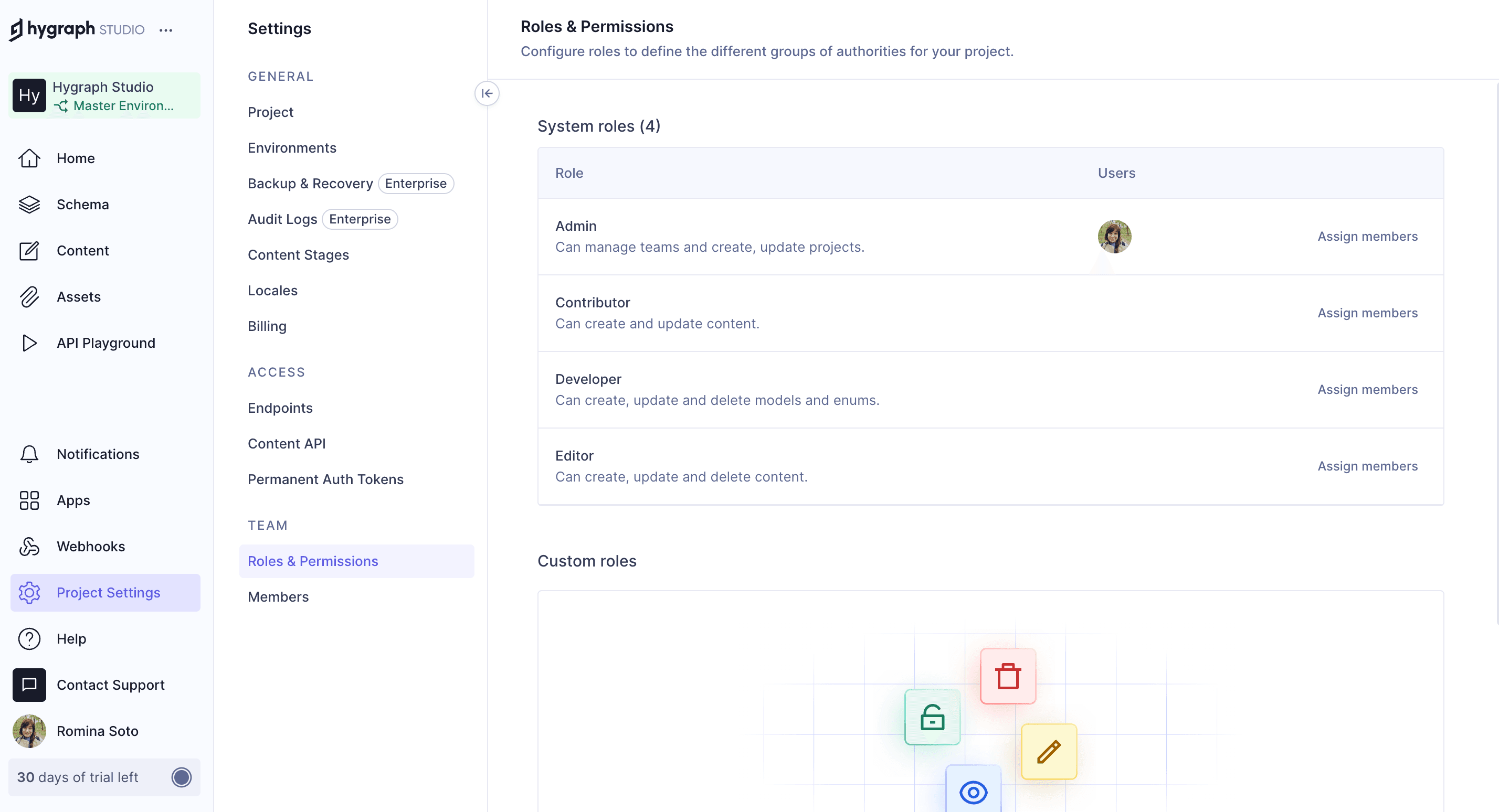Image resolution: width=1499 pixels, height=812 pixels.
Task: Select the Content icon in the sidebar
Action: click(29, 250)
